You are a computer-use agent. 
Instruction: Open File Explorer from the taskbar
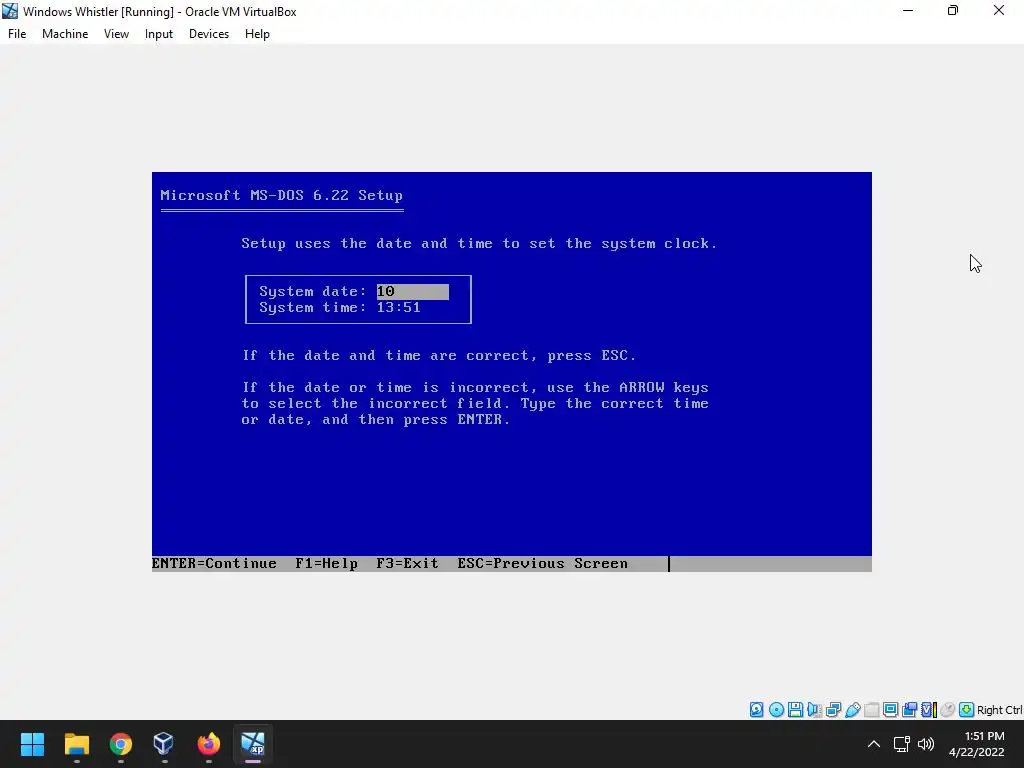pos(76,744)
